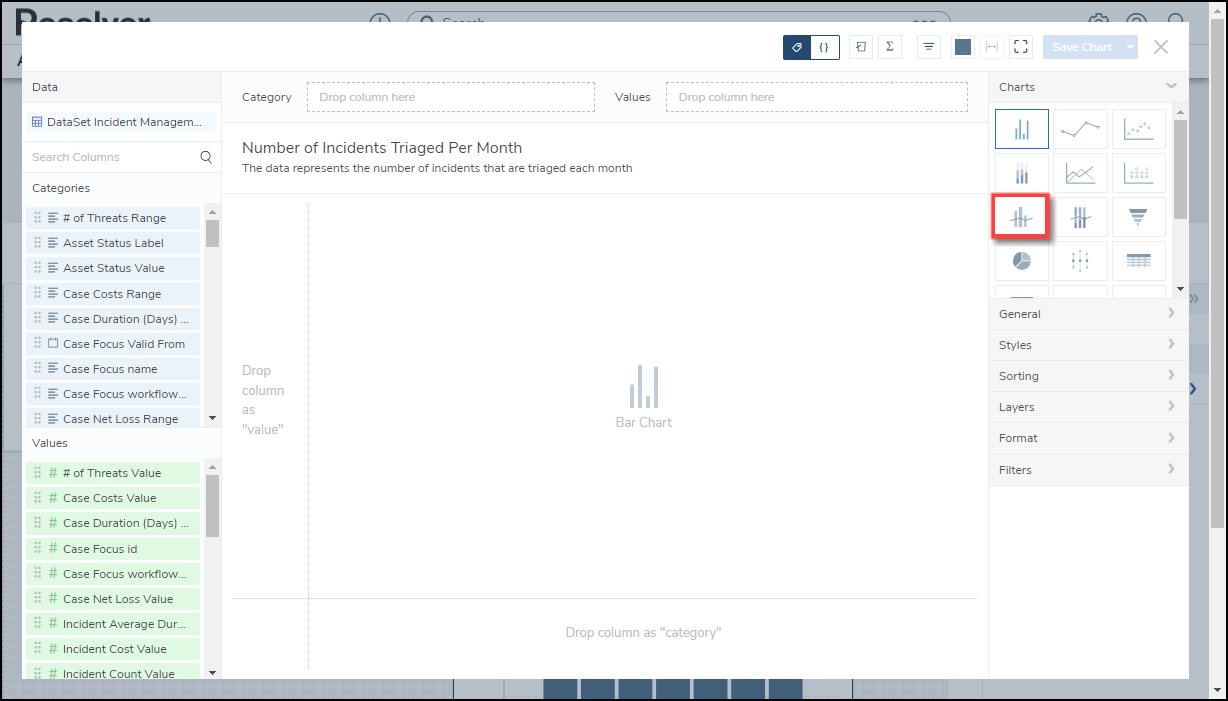
Task: Select the box plot chart icon
Action: [x=1080, y=261]
